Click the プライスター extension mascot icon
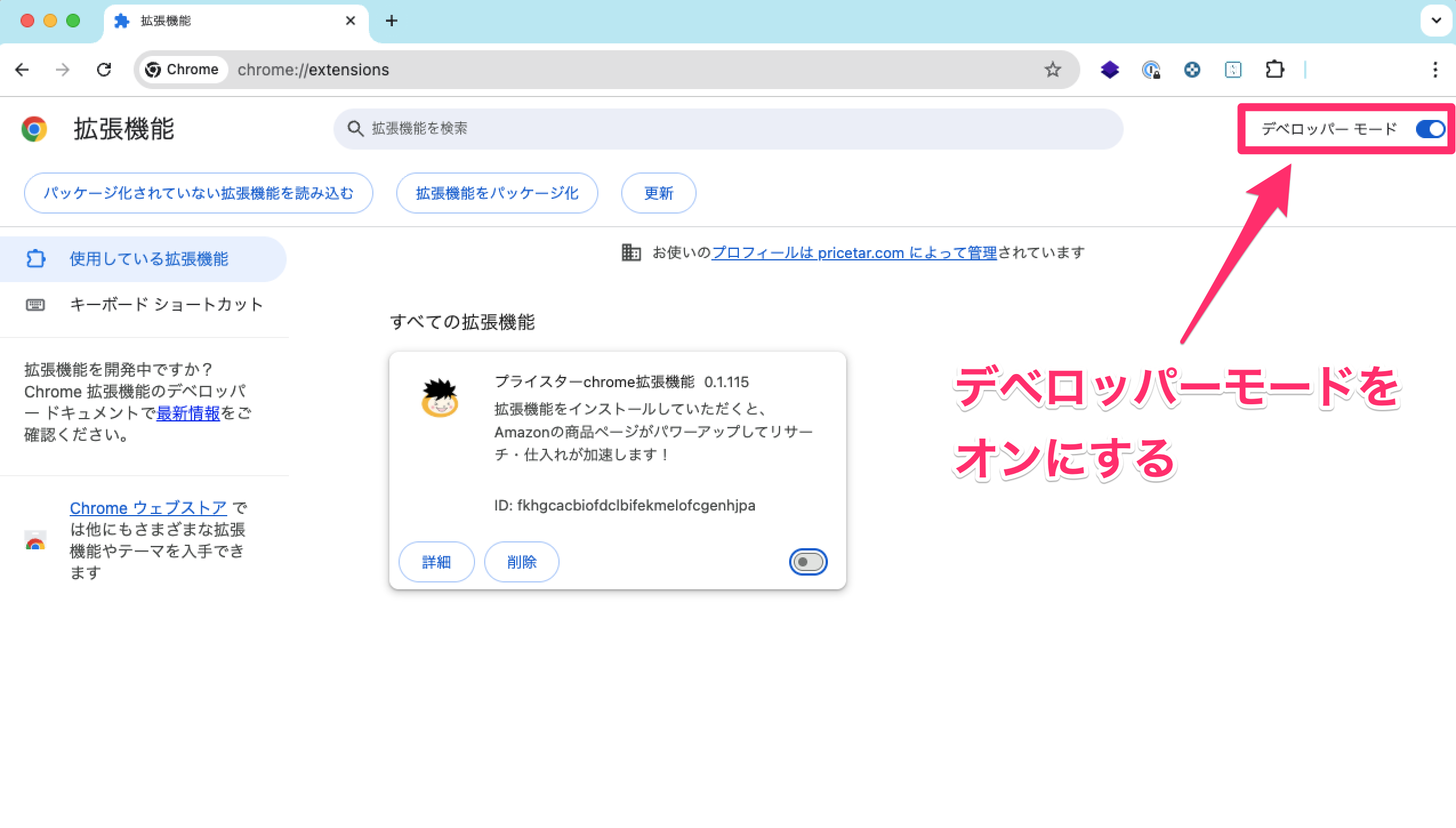1456x828 pixels. coord(440,398)
